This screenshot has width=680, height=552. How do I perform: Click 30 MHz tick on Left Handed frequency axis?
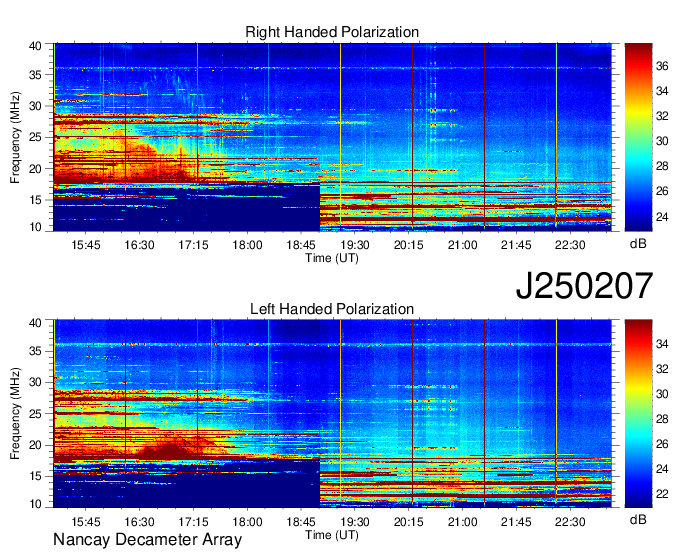(35, 382)
